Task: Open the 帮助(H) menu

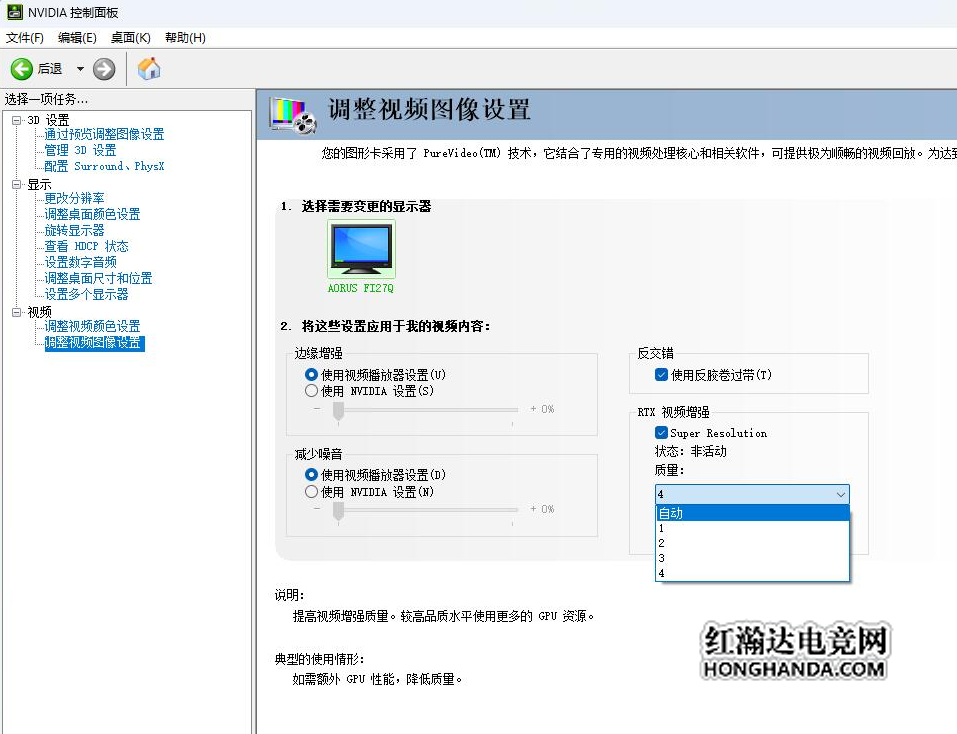Action: (185, 38)
